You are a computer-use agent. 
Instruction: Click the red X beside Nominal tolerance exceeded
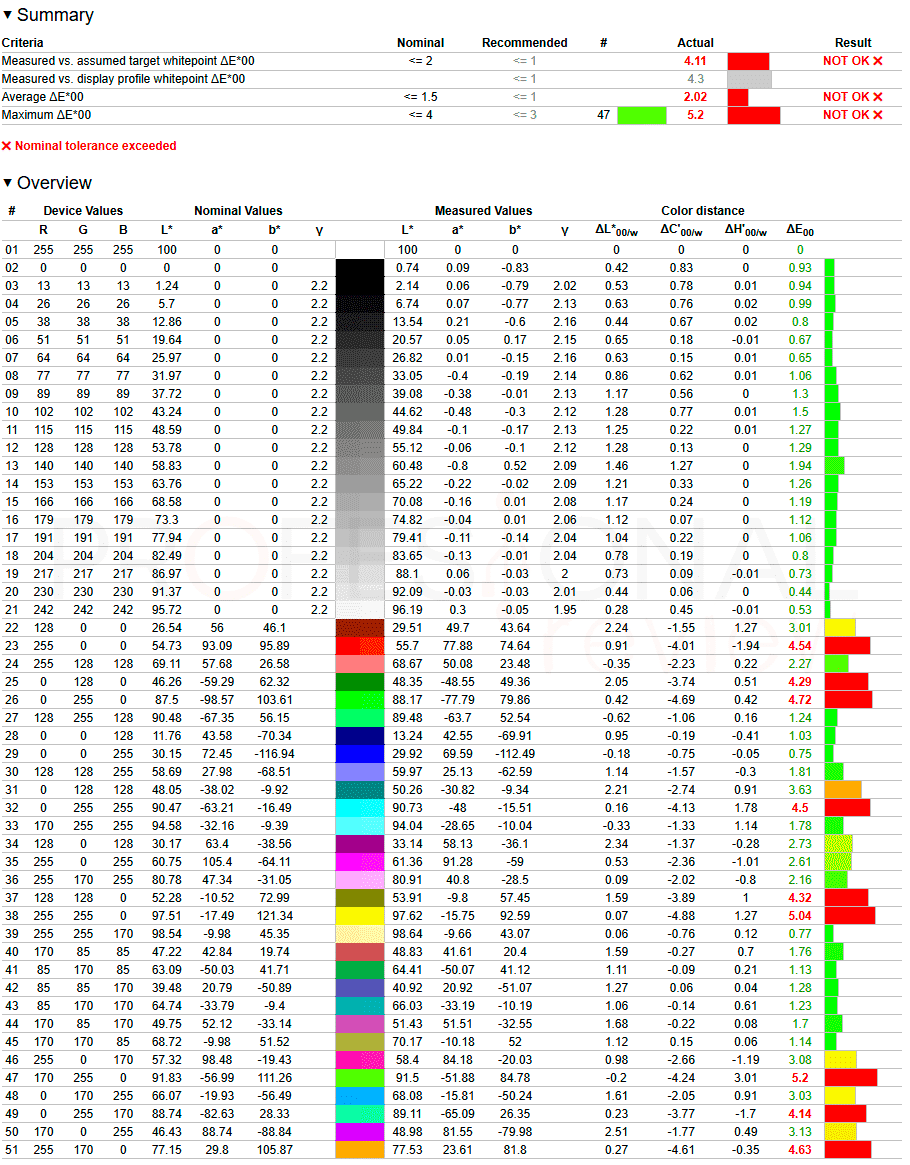pyautogui.click(x=7, y=146)
